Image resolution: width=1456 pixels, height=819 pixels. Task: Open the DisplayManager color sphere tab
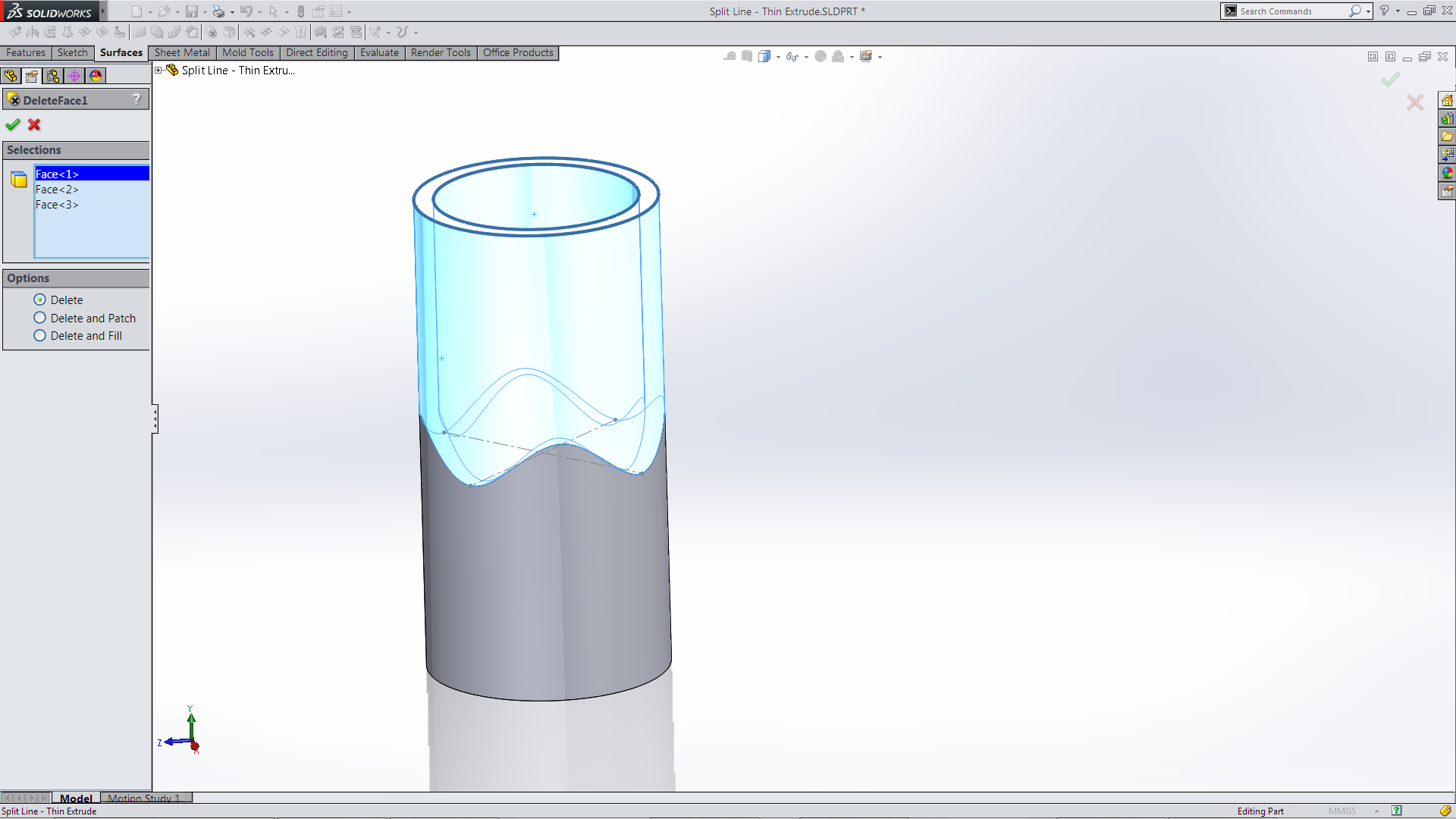point(96,76)
